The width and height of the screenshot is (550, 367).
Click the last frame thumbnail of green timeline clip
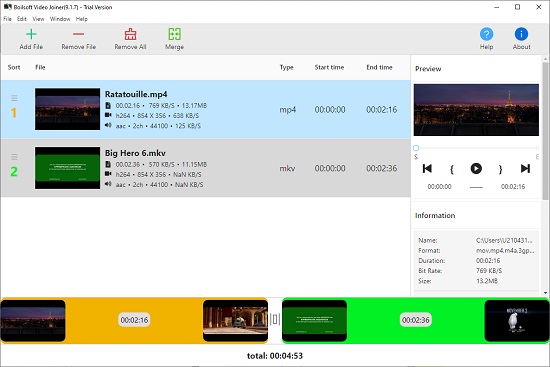point(517,320)
